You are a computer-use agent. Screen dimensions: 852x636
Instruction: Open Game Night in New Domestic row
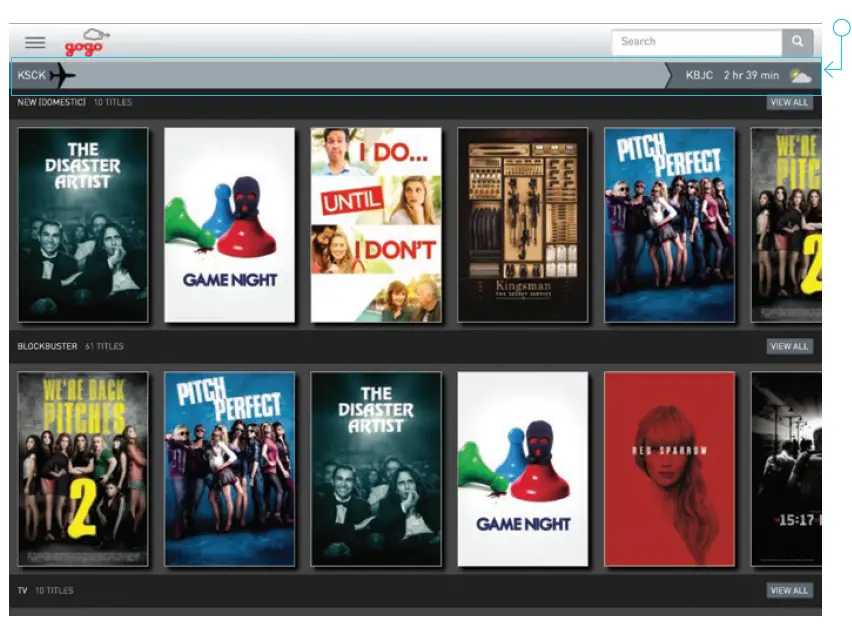pyautogui.click(x=230, y=225)
